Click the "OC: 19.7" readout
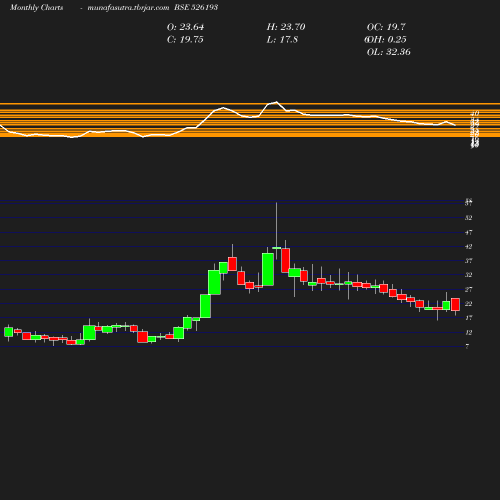The image size is (500, 500). [x=386, y=27]
